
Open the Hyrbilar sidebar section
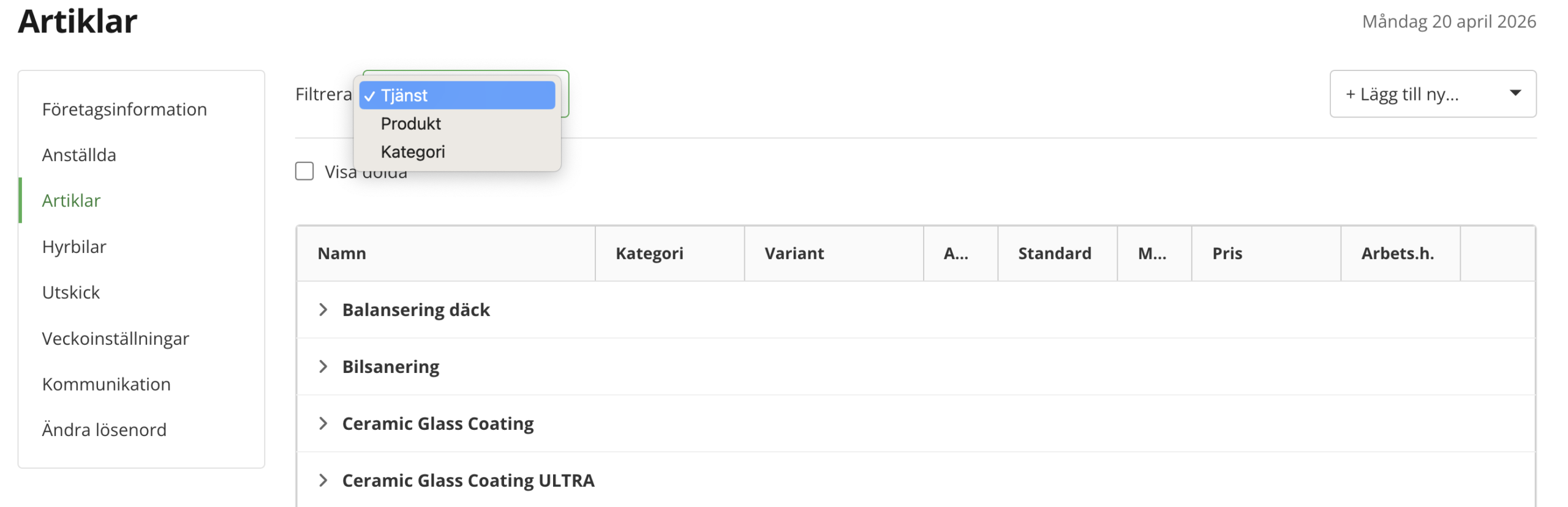[74, 247]
